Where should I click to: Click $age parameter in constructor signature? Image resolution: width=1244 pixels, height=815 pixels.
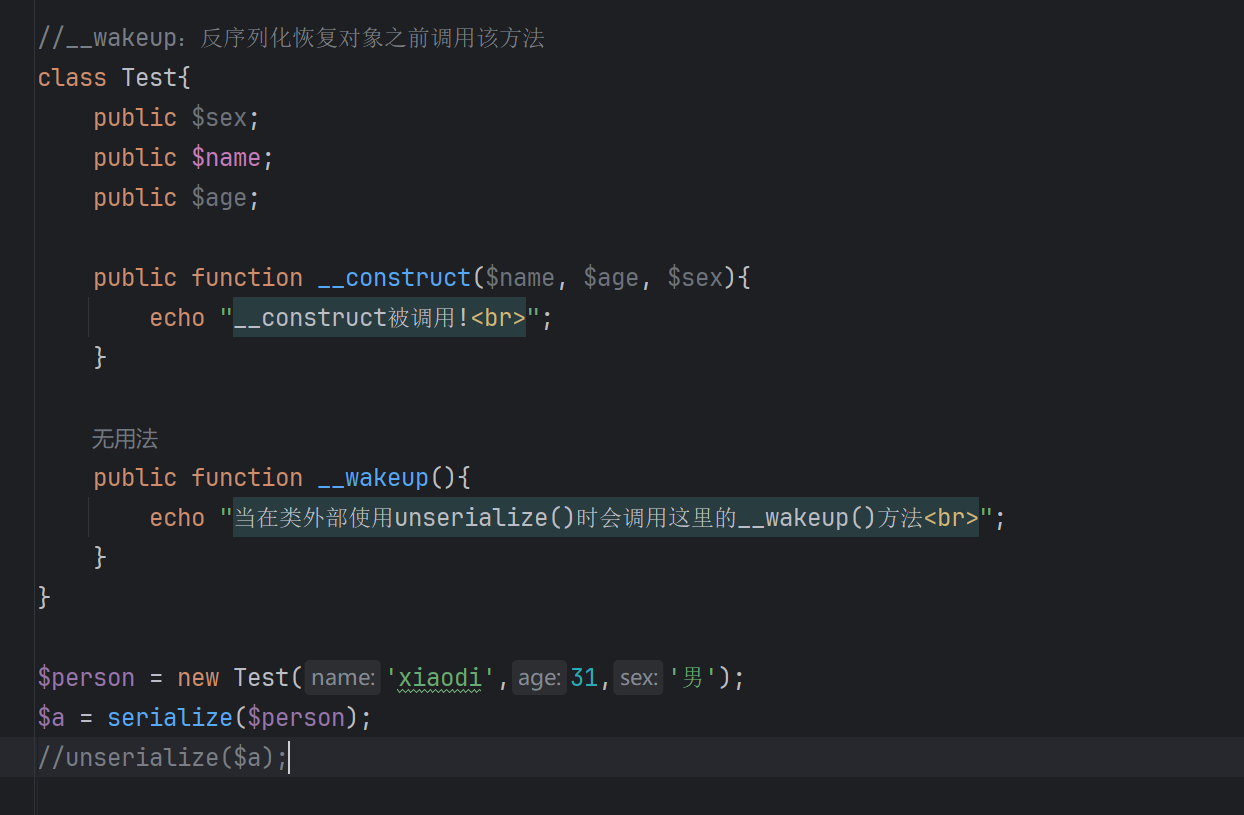(611, 278)
